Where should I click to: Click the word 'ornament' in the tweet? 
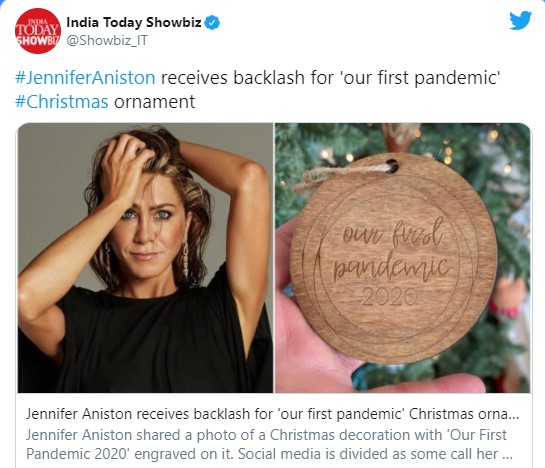pos(154,102)
